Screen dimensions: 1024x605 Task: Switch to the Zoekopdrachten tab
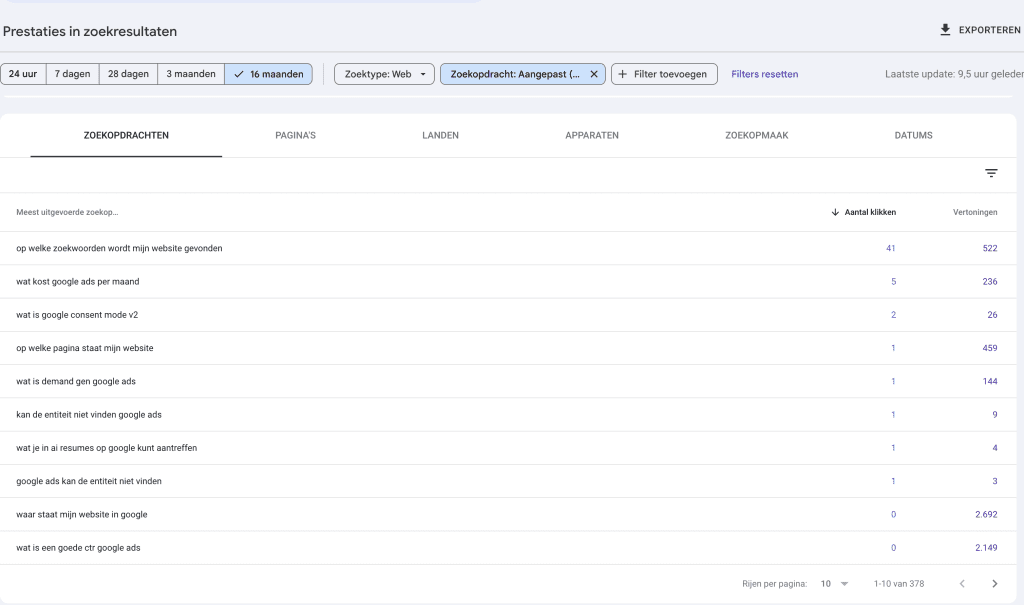[126, 135]
